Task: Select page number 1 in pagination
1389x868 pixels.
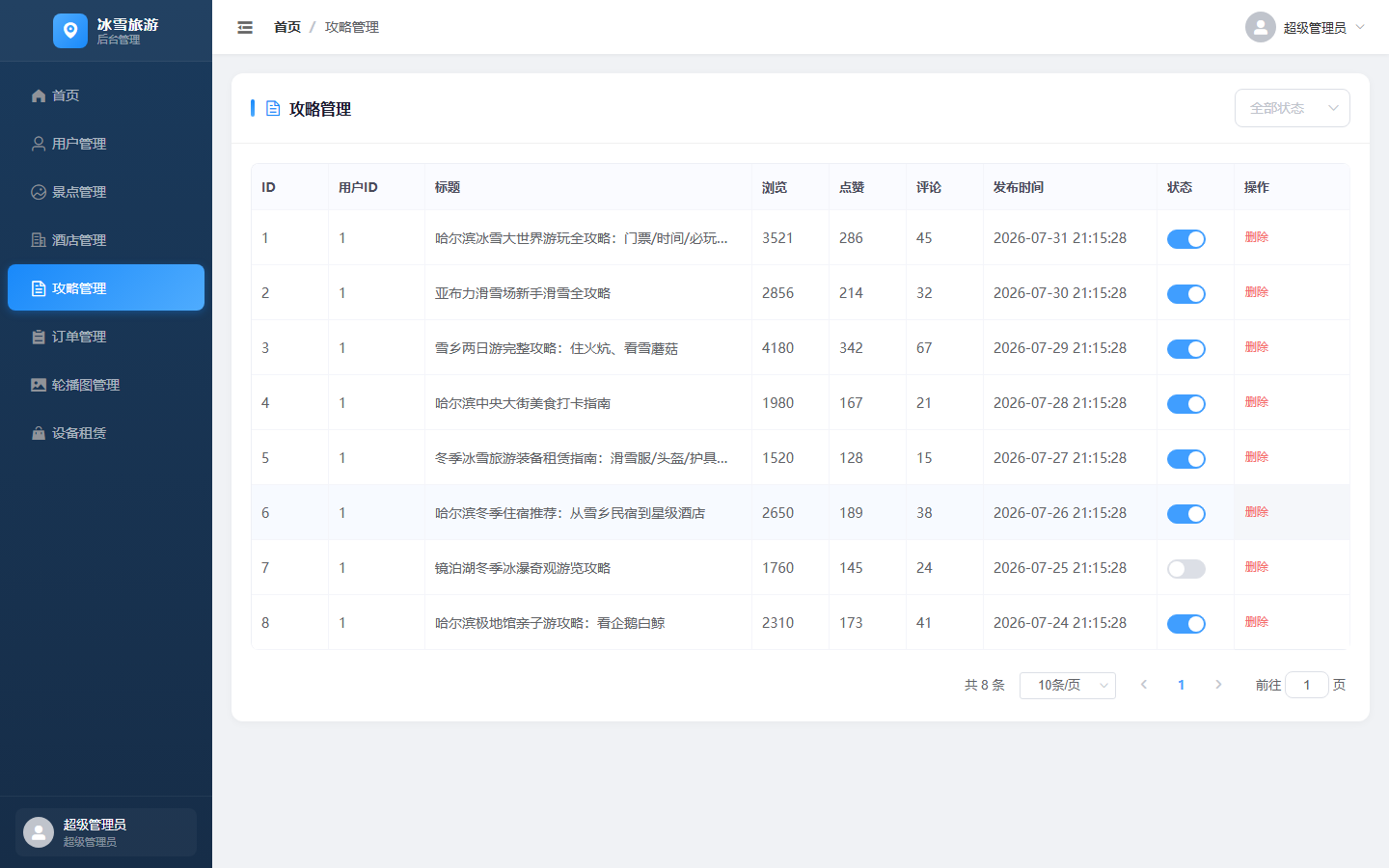Action: click(x=1181, y=685)
